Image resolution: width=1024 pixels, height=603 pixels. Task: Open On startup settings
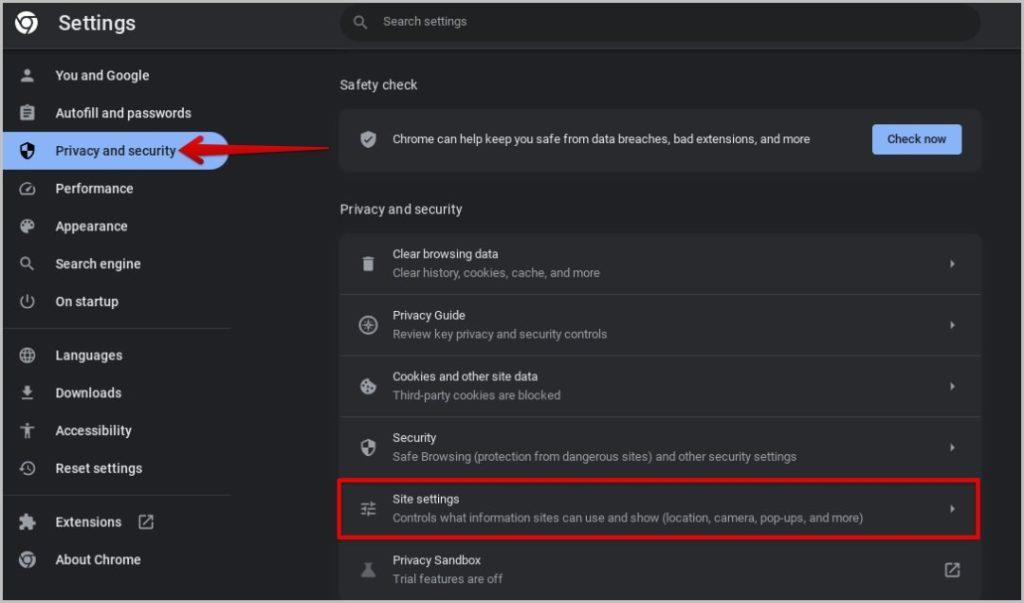pos(116,301)
